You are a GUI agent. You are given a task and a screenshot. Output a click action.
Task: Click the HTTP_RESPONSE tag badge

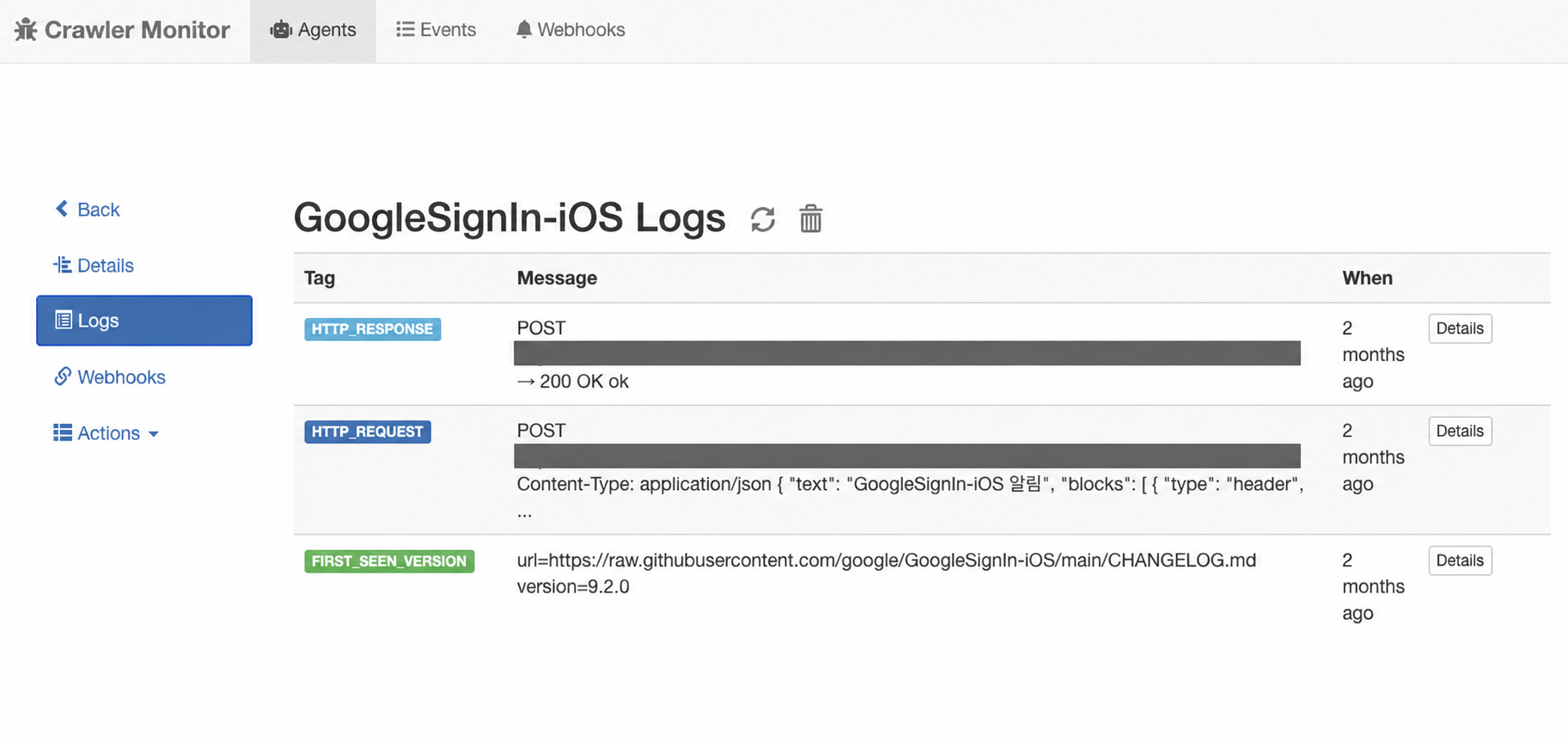[x=372, y=329]
